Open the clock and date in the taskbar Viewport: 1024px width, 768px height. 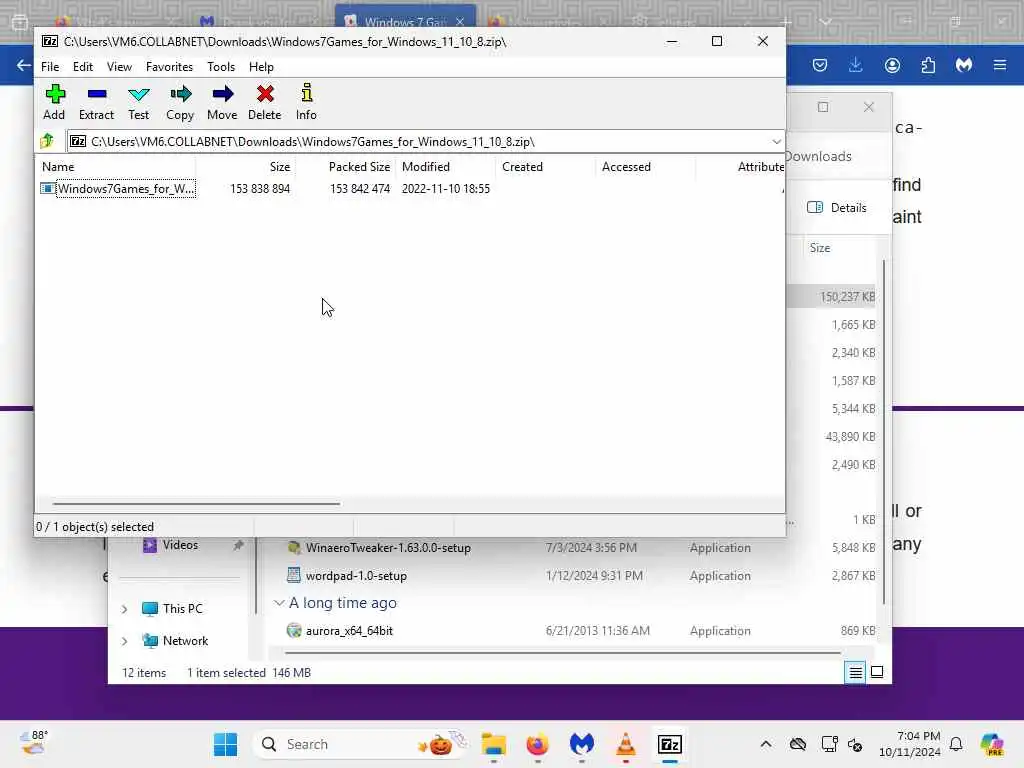(x=910, y=744)
